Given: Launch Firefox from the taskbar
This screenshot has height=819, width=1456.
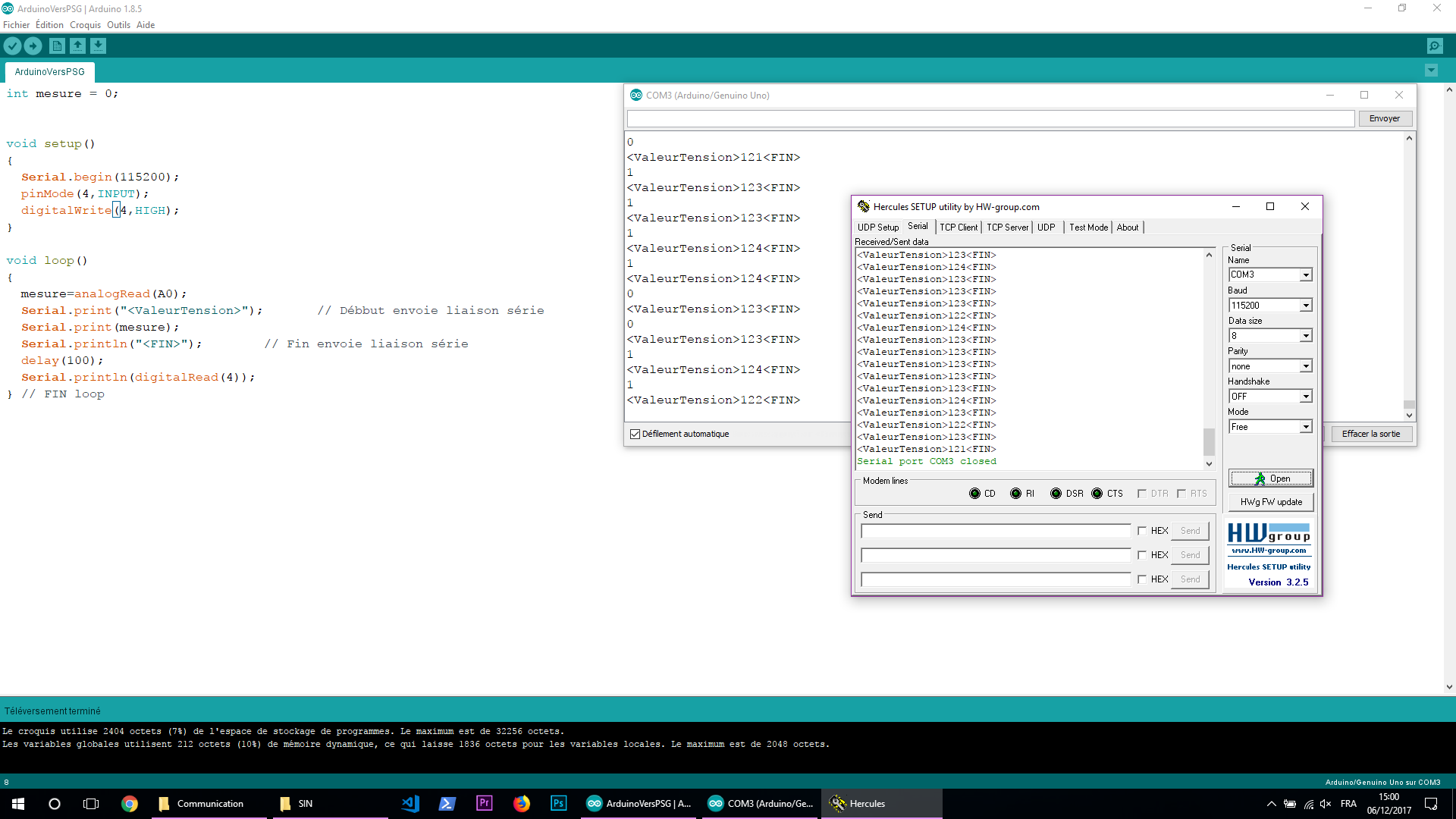Looking at the screenshot, I should tap(522, 804).
